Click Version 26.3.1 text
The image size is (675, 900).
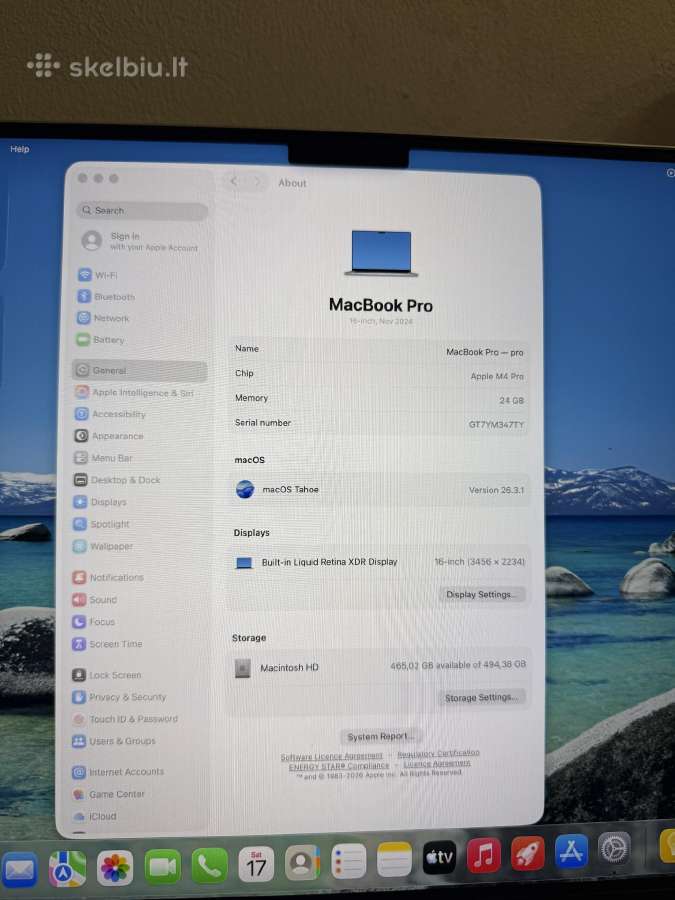(x=496, y=490)
